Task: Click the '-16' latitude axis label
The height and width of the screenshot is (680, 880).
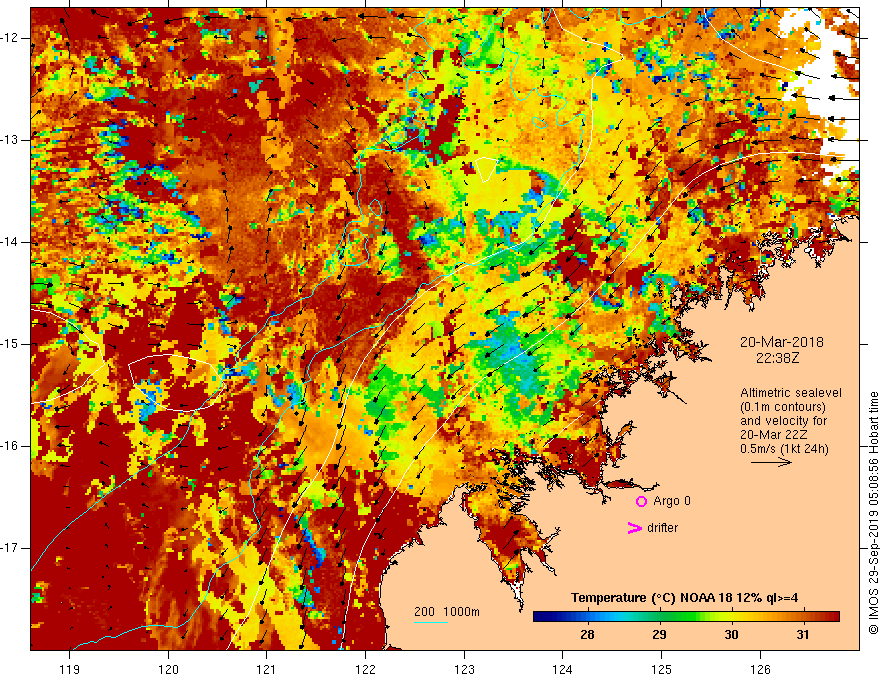Action: (10, 446)
